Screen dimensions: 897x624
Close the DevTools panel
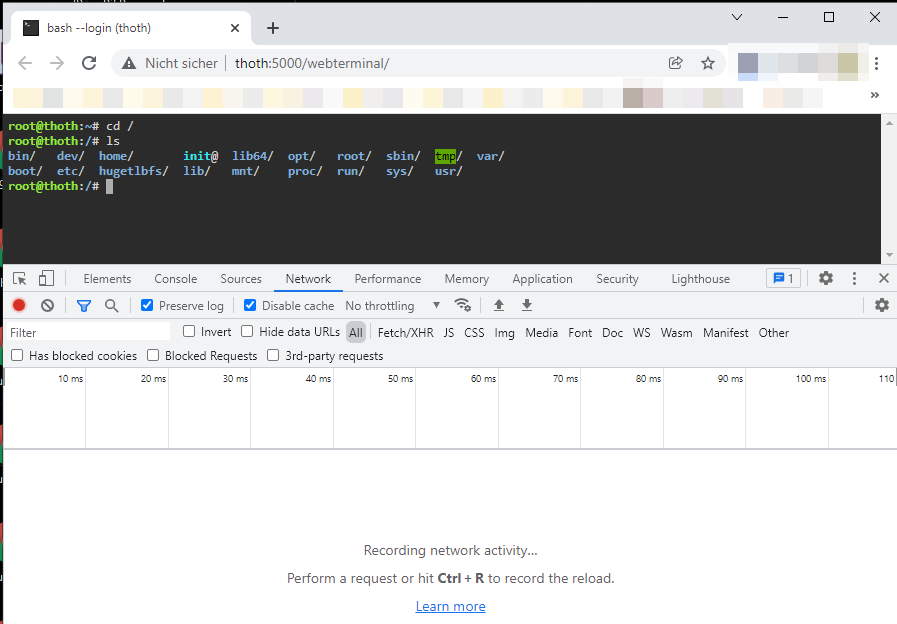pos(883,278)
